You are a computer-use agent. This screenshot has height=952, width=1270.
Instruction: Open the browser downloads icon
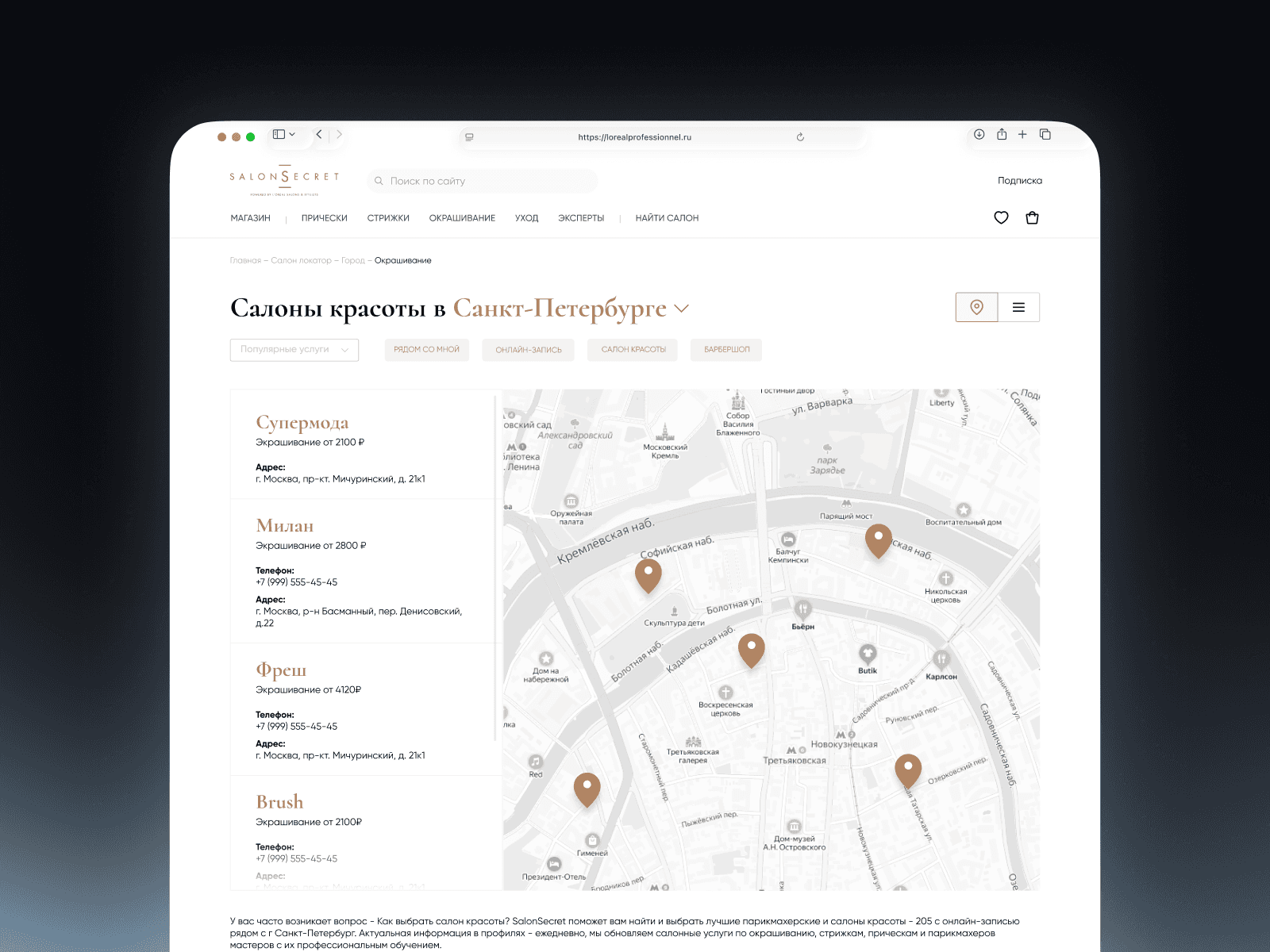[979, 135]
